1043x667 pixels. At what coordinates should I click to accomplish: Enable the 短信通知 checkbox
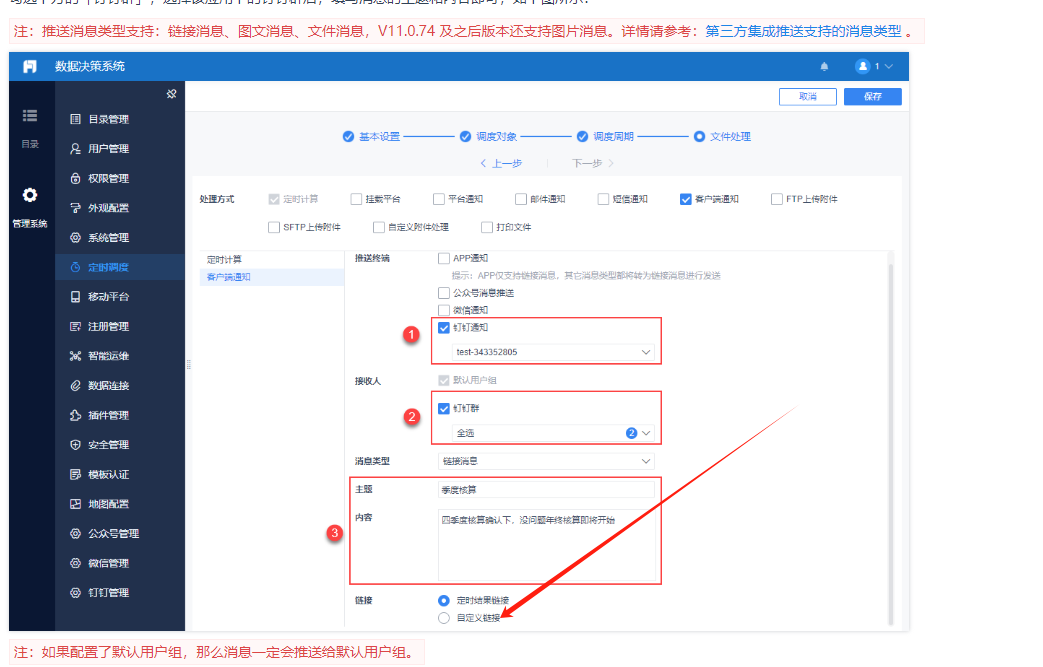(x=603, y=199)
